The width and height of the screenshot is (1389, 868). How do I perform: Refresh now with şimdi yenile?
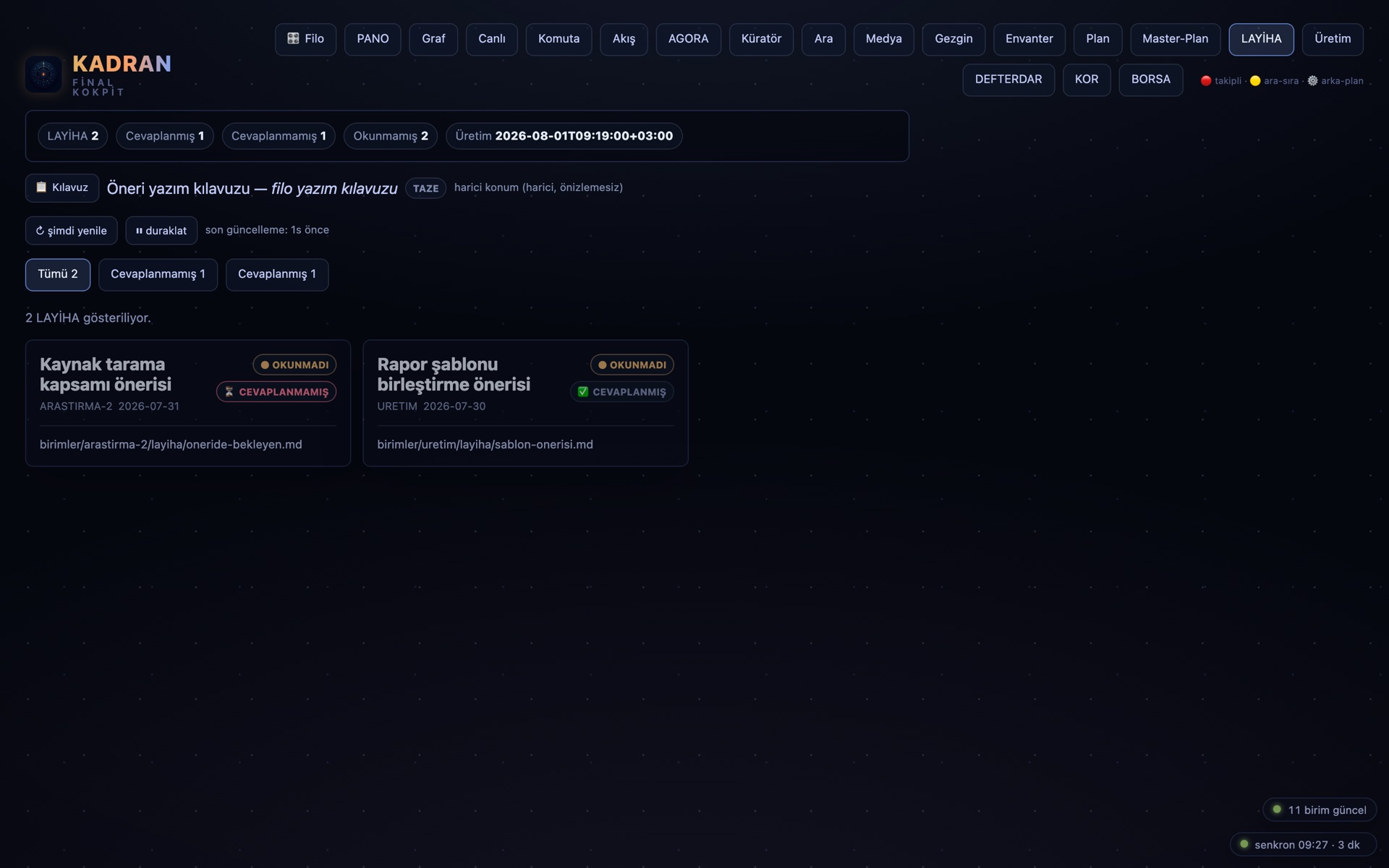(x=71, y=231)
